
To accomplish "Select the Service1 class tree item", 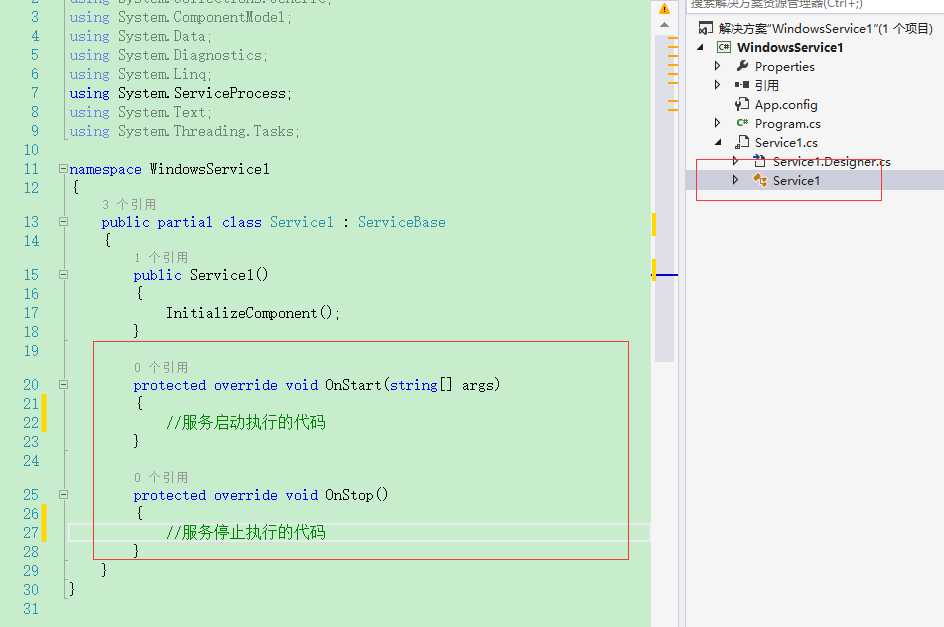I will coord(796,180).
